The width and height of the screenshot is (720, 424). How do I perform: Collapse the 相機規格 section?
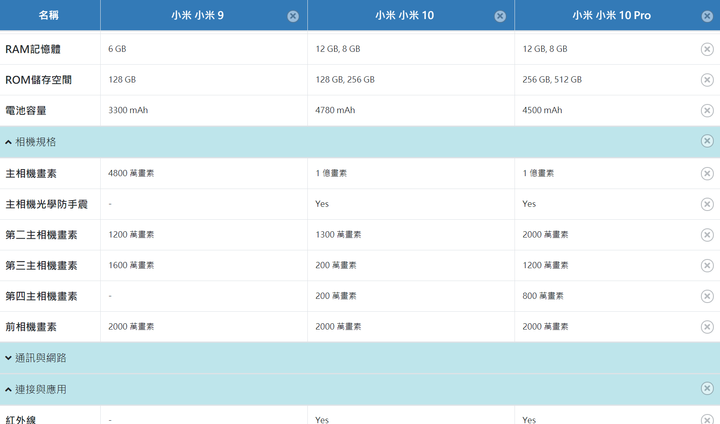pyautogui.click(x=8, y=142)
